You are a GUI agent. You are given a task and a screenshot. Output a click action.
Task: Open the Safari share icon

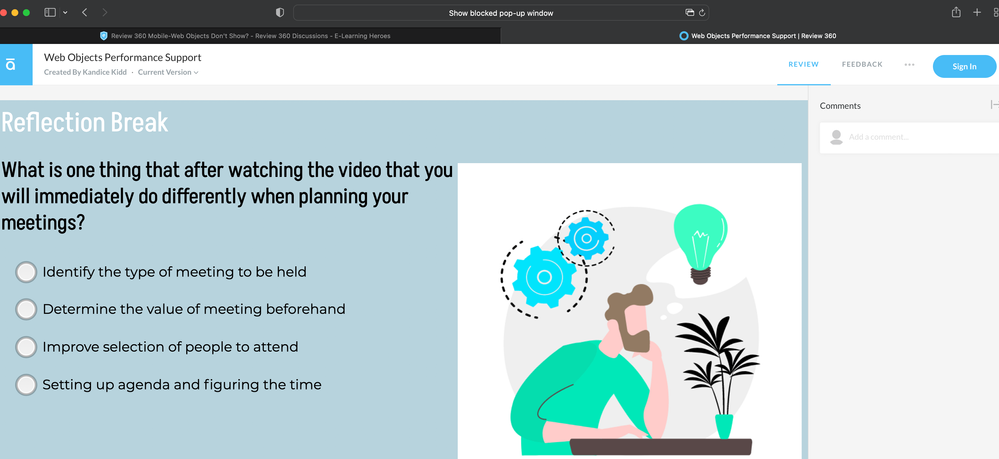(x=956, y=12)
